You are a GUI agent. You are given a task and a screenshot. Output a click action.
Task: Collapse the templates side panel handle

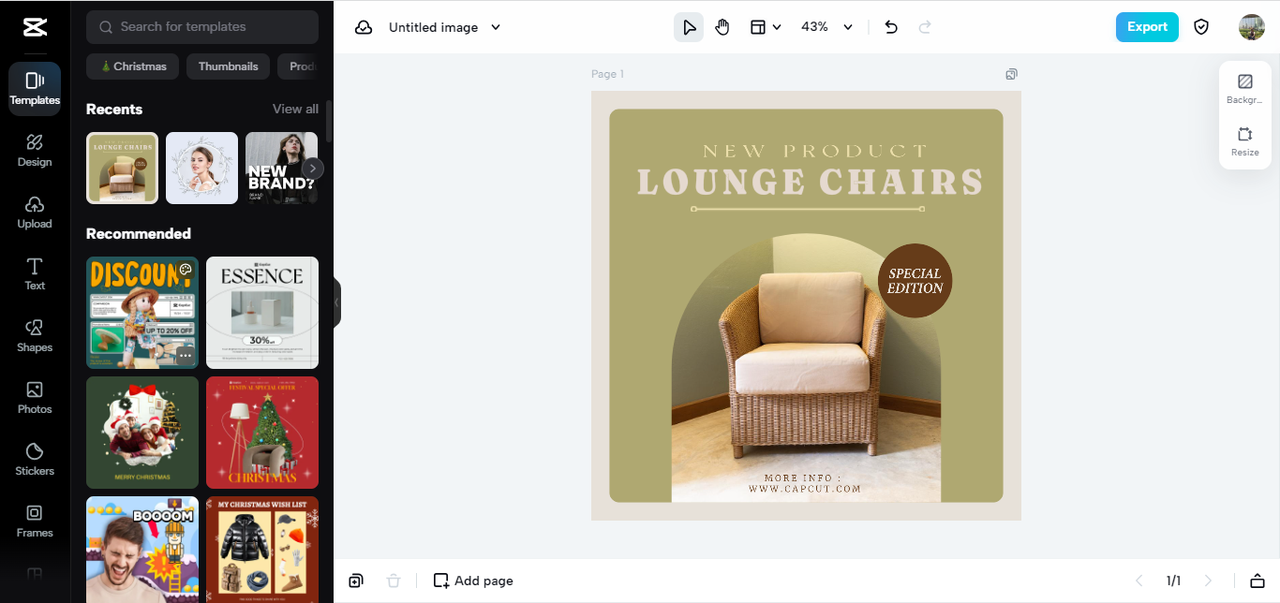[x=337, y=302]
